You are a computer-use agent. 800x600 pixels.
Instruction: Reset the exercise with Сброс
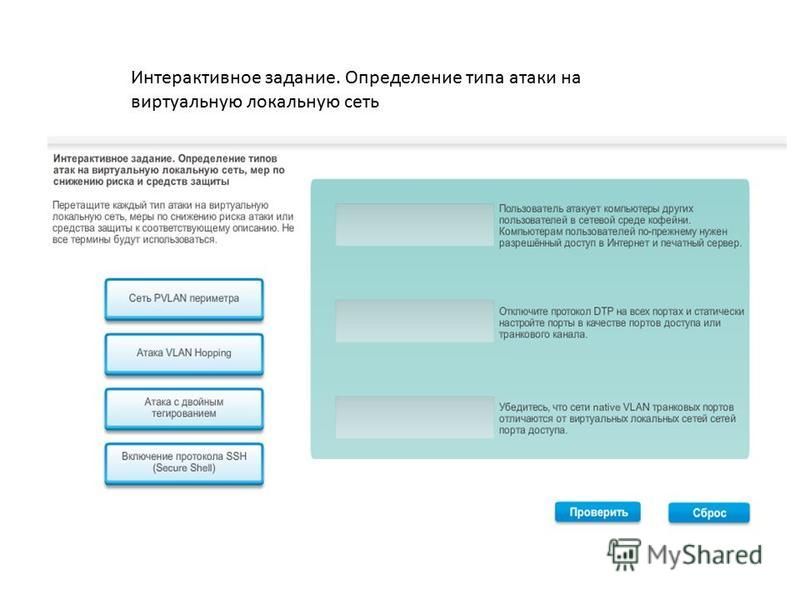tap(709, 513)
